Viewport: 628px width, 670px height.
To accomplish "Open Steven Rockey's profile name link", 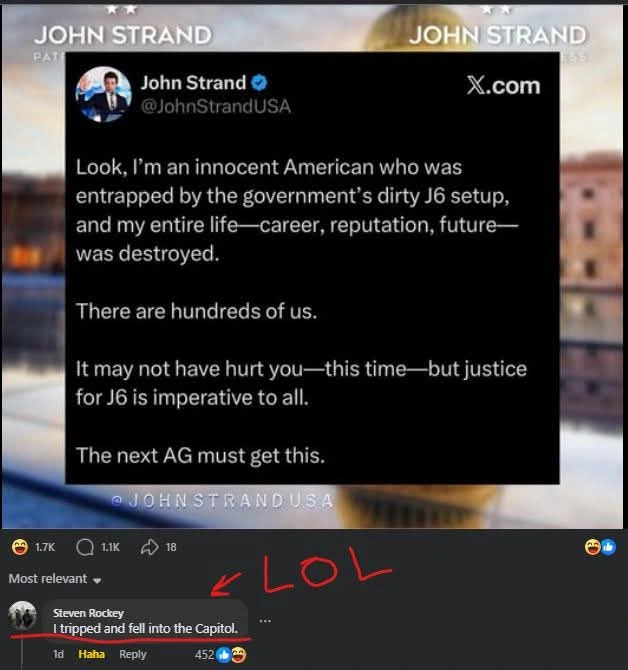I will tap(88, 613).
